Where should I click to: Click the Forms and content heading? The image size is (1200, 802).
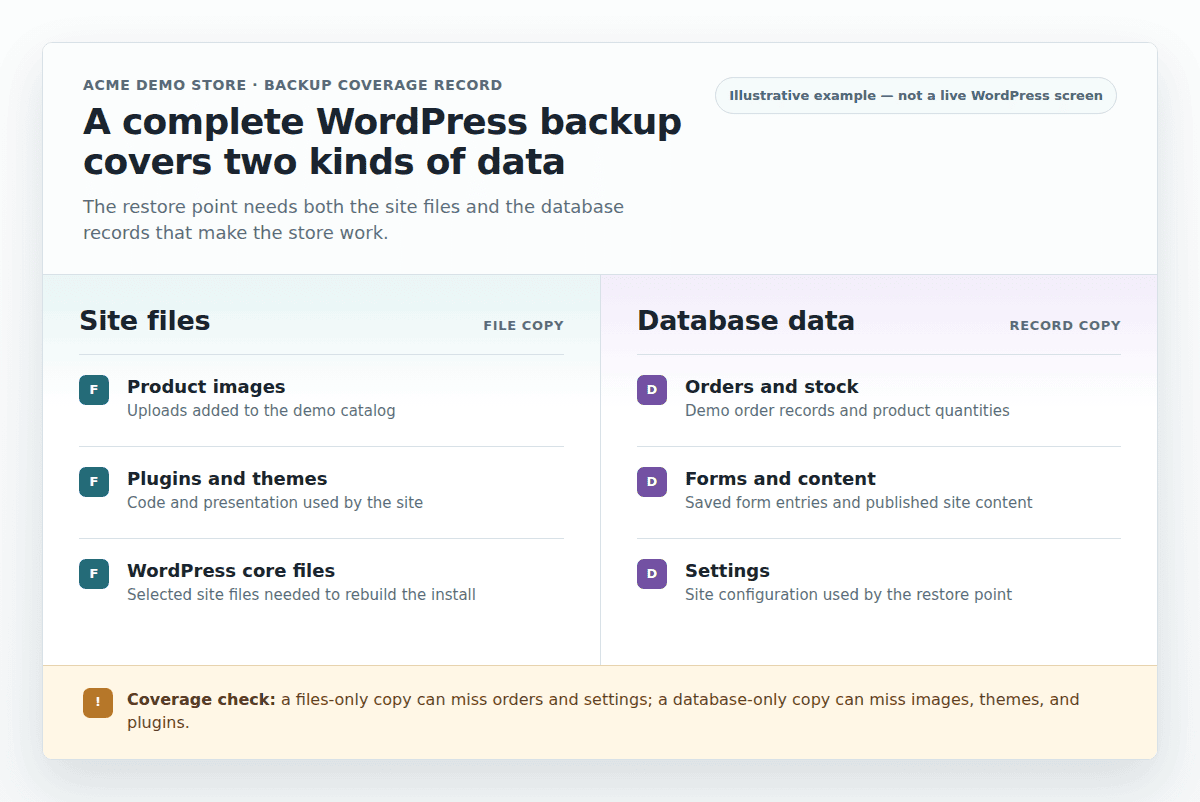[780, 479]
